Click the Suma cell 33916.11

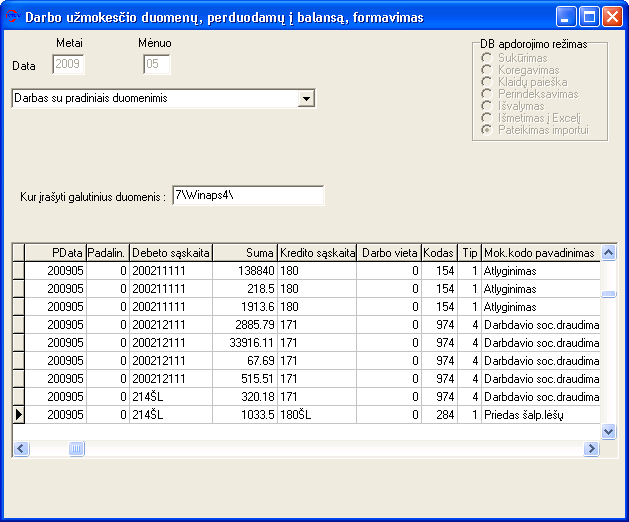tap(245, 343)
